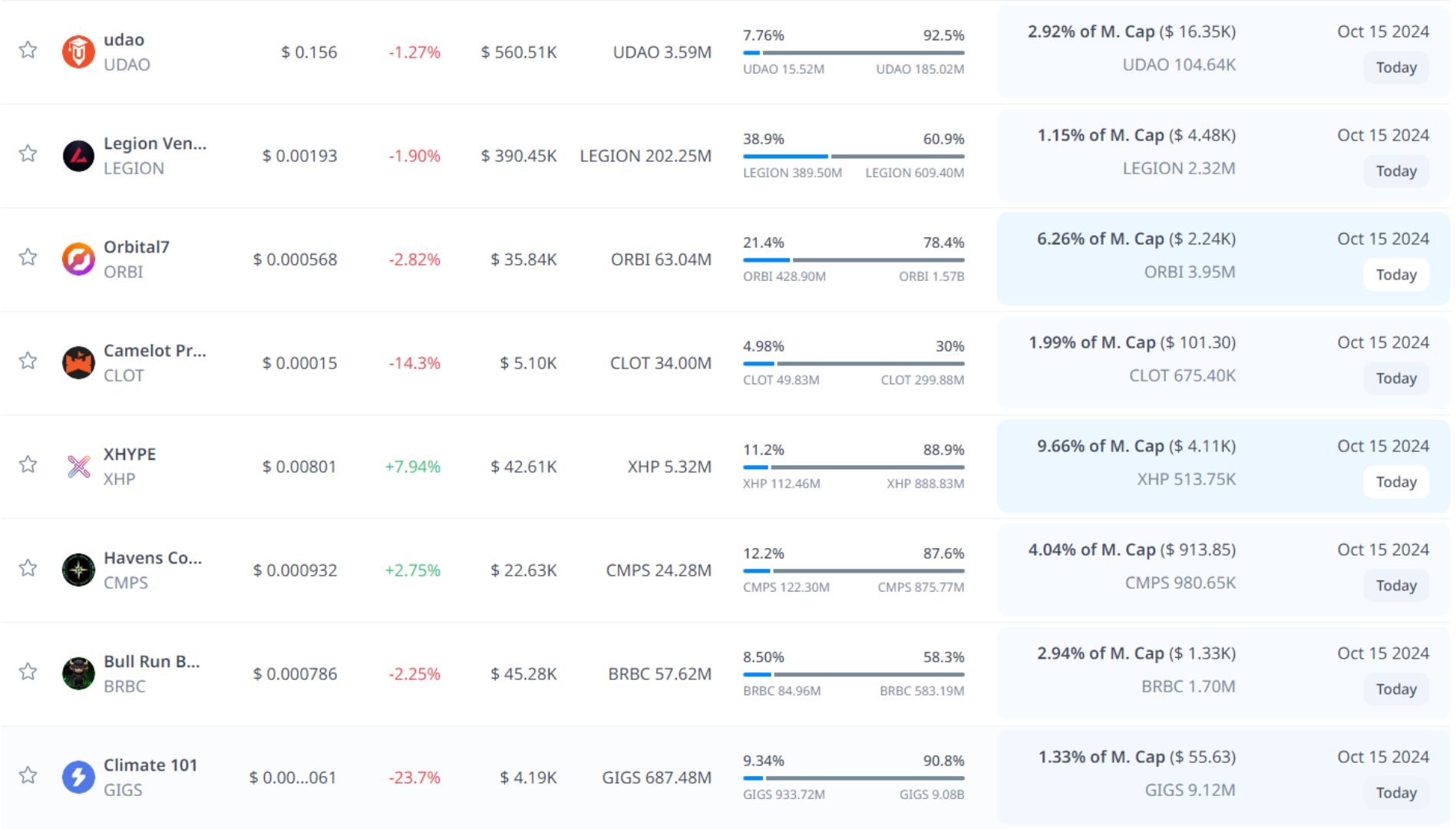The height and width of the screenshot is (829, 1456).
Task: Click the Today badge in udao row
Action: pyautogui.click(x=1395, y=68)
